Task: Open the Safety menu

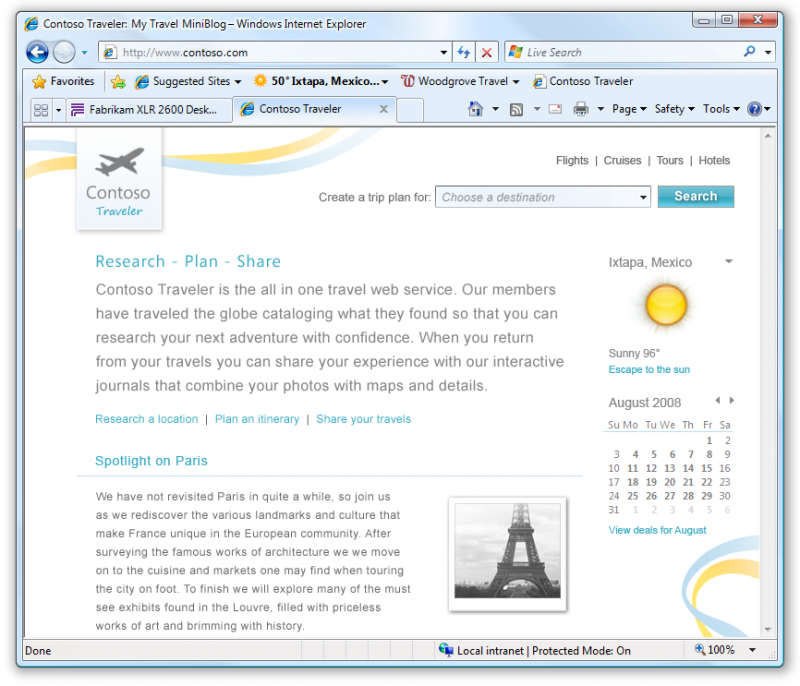Action: (674, 109)
